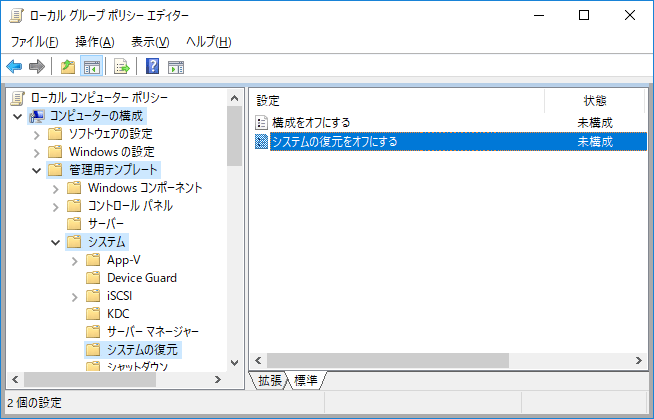The width and height of the screenshot is (654, 419).
Task: Expand the Windows の設定 node
Action: point(37,153)
